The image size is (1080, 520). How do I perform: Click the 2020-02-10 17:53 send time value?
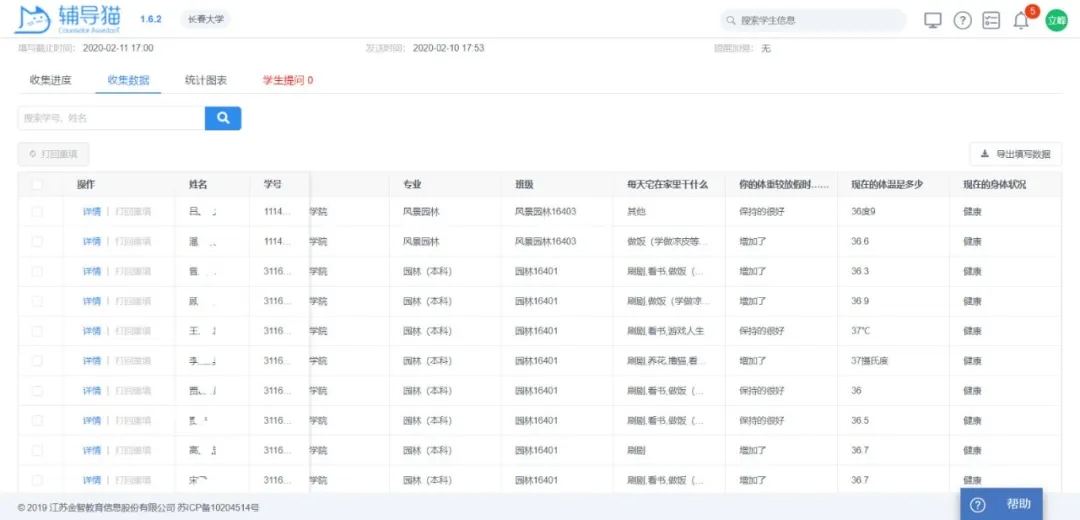448,48
